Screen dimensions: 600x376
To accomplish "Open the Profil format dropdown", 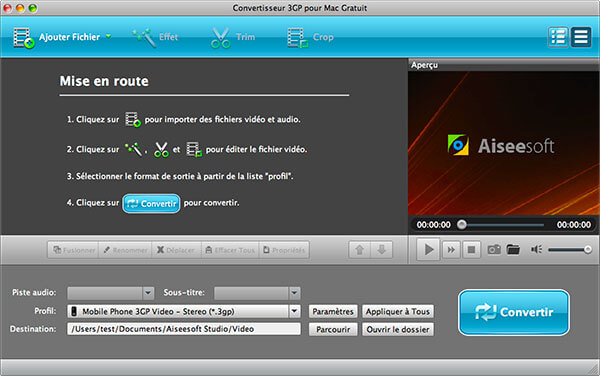I will click(184, 311).
